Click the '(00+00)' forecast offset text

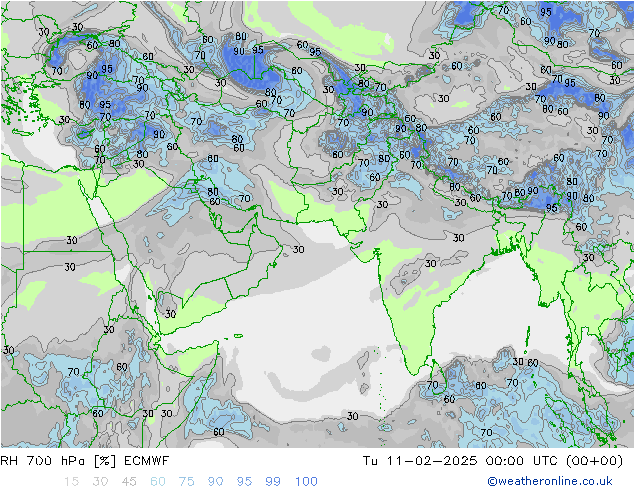click(594, 461)
